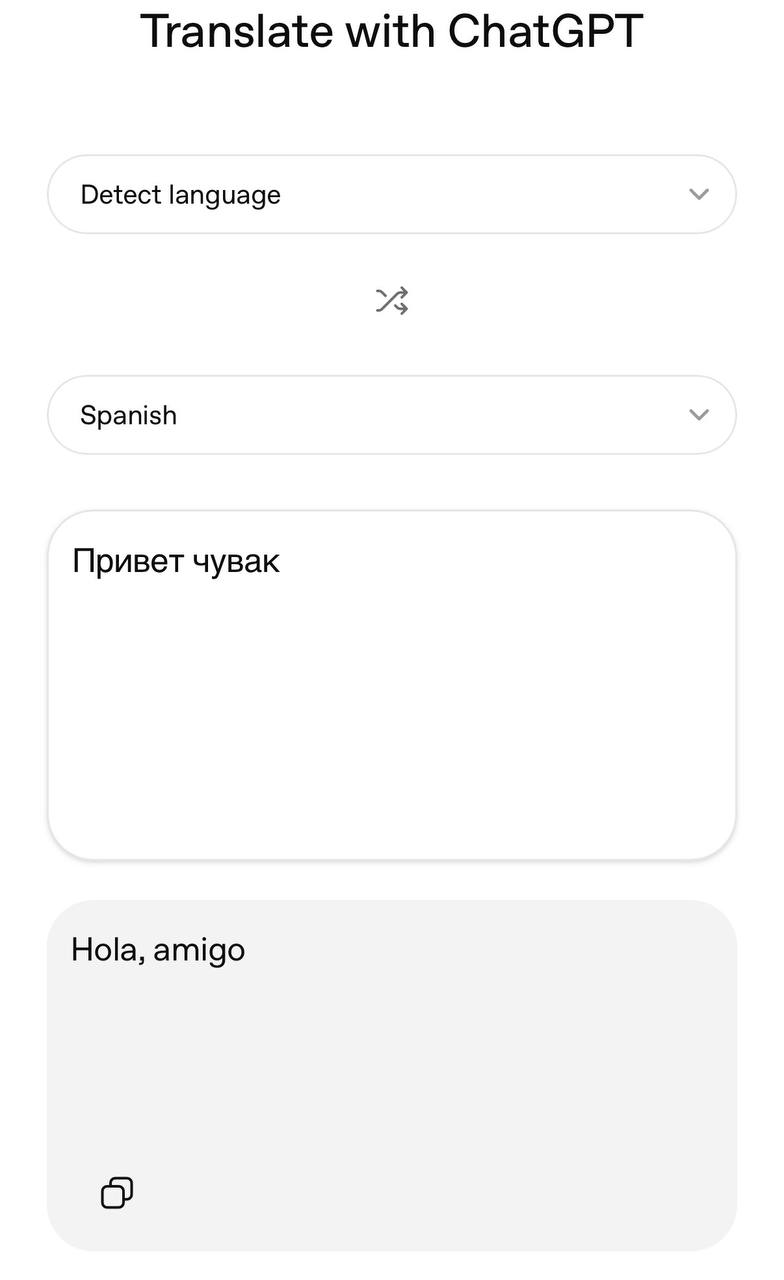Expand the chevron arrow next to Spanish

(699, 415)
